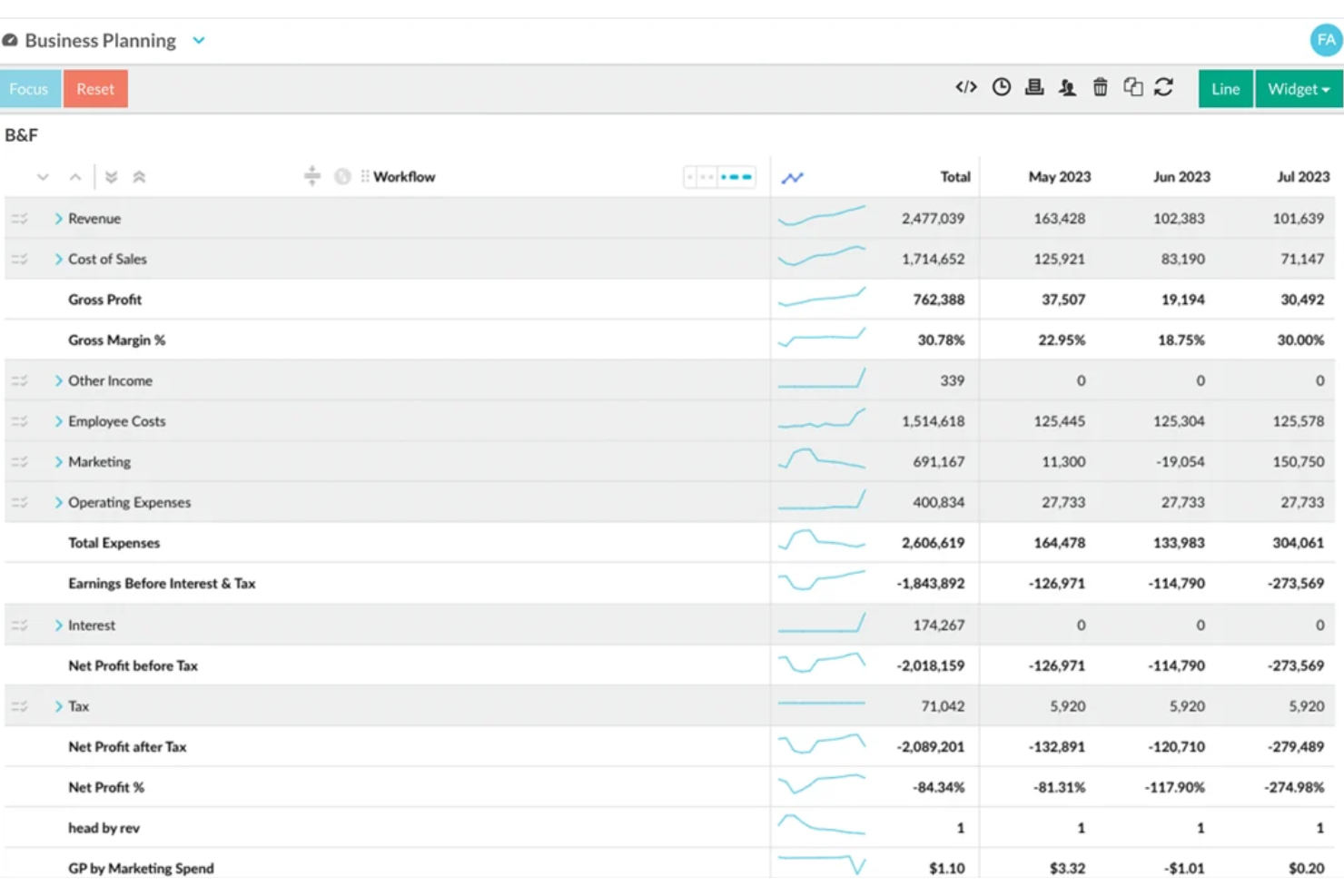This screenshot has height=896, width=1344.
Task: Expand the Revenue row
Action: 58,218
